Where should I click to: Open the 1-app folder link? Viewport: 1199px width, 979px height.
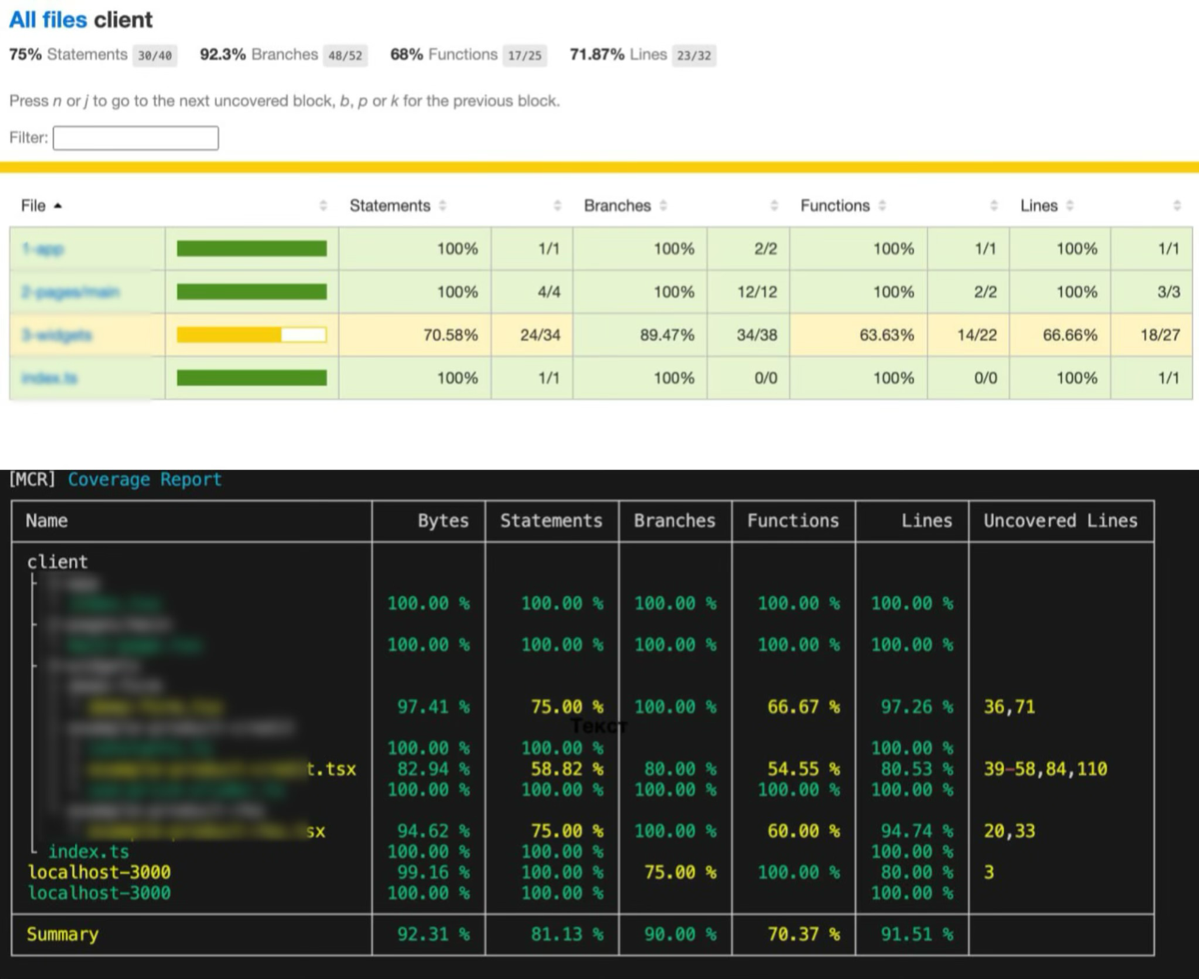[x=42, y=249]
